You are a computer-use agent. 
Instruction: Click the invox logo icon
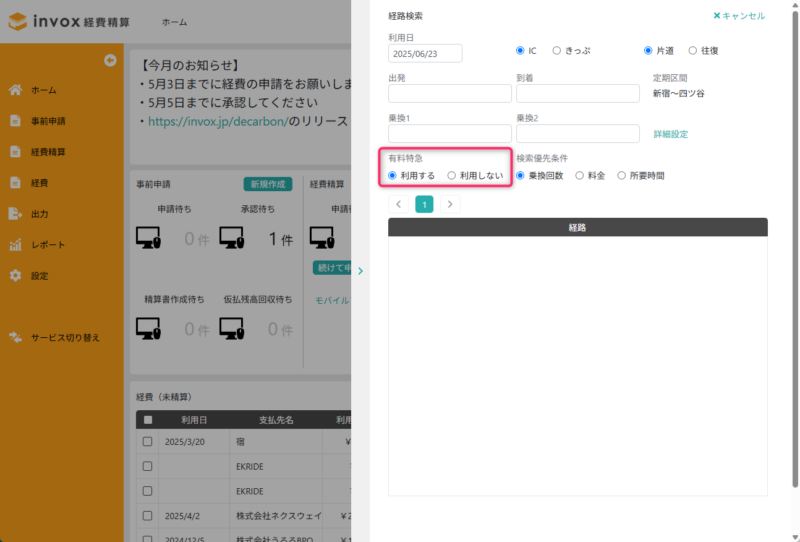[17, 21]
